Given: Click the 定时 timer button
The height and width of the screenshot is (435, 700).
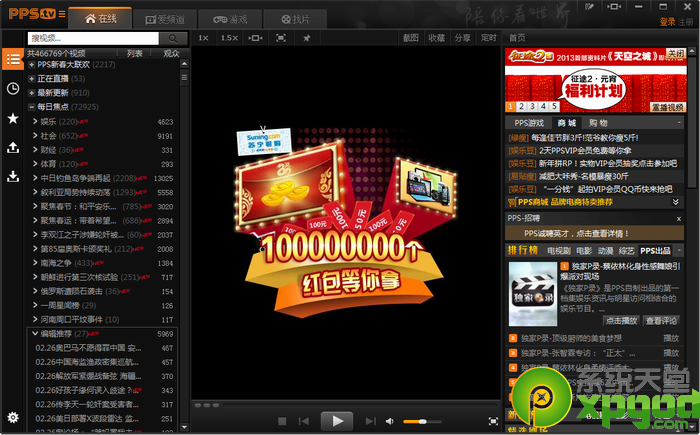Looking at the screenshot, I should tap(488, 38).
